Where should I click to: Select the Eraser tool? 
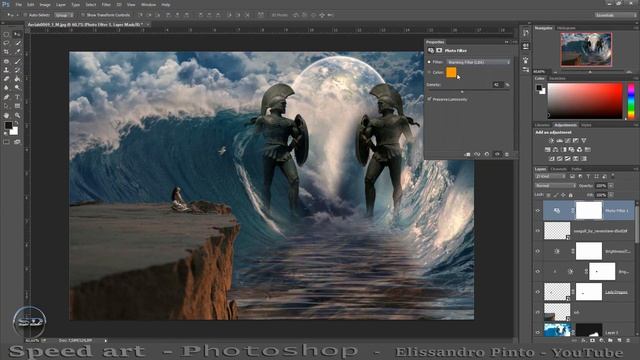(7, 79)
